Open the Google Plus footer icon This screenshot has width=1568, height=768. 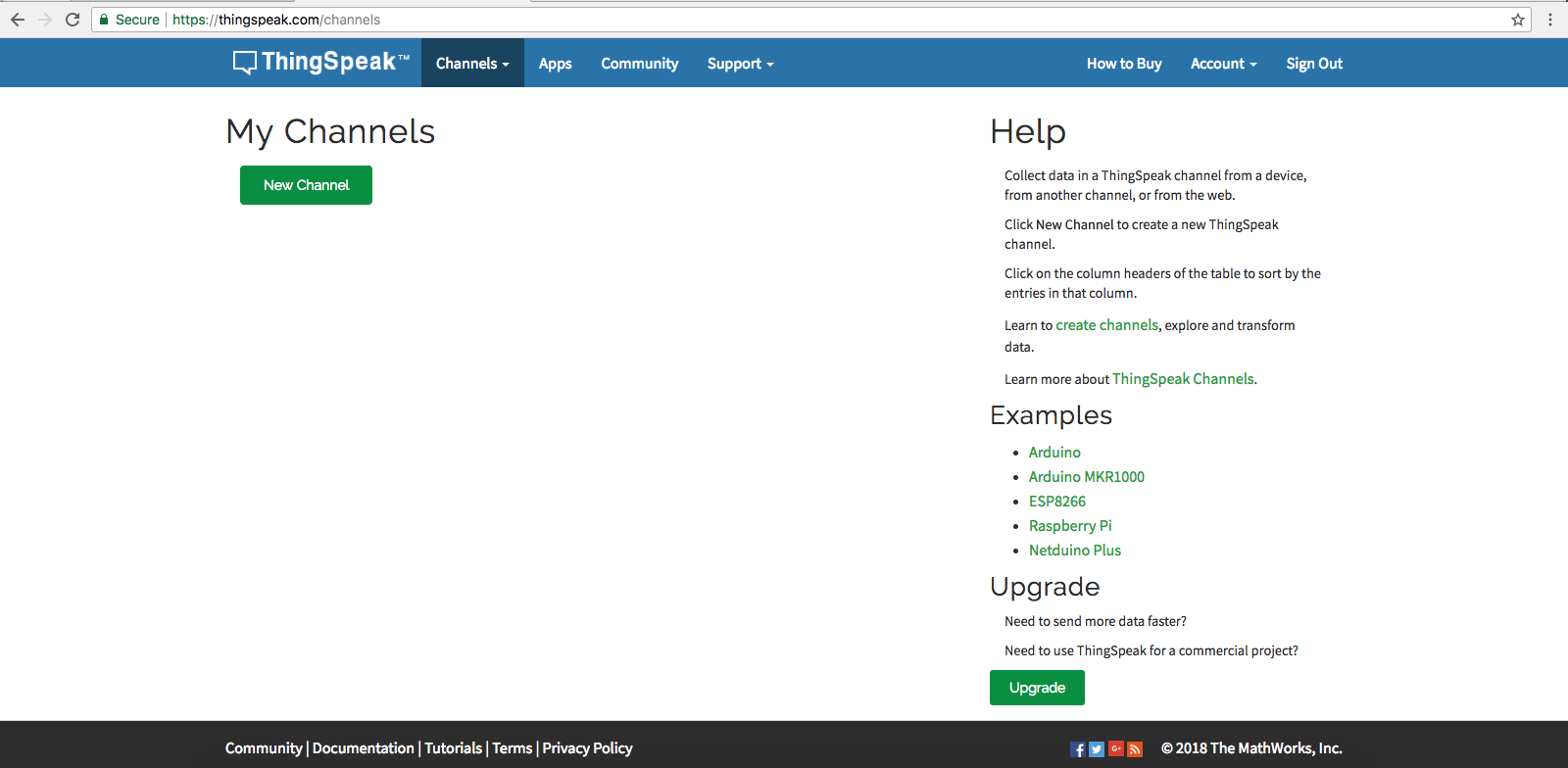[1116, 749]
